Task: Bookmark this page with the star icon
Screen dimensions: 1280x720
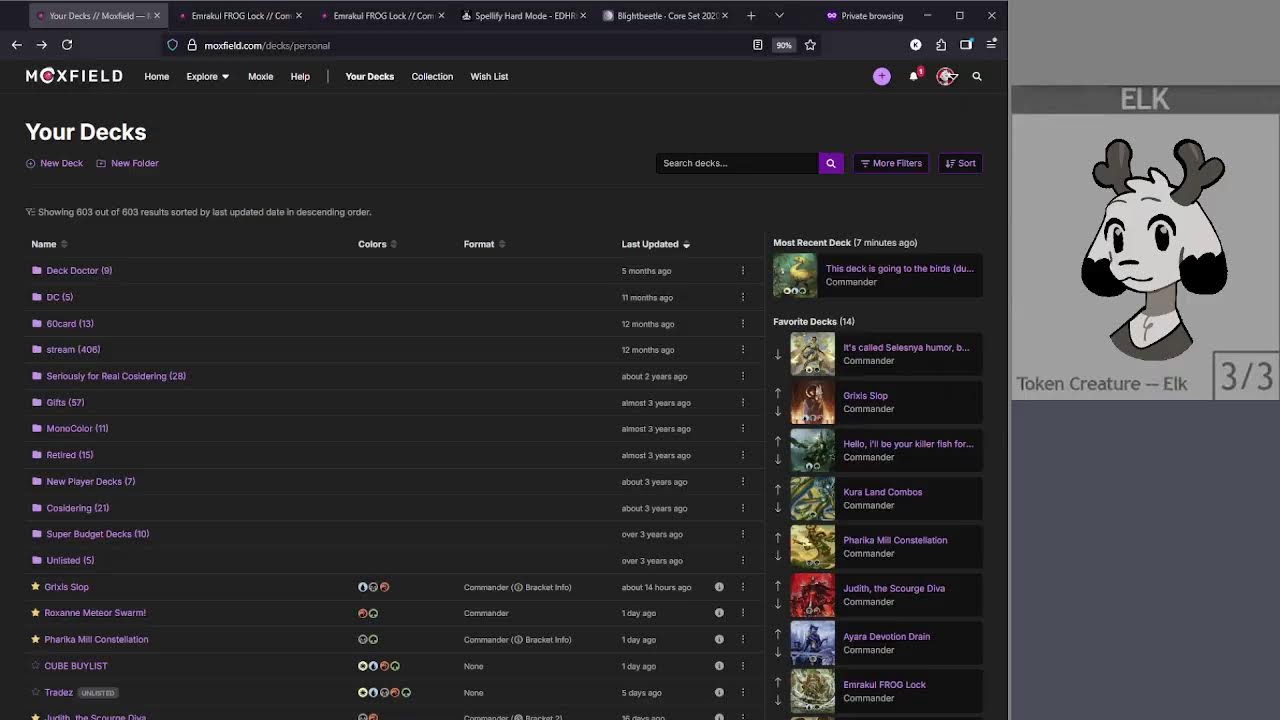Action: click(810, 45)
